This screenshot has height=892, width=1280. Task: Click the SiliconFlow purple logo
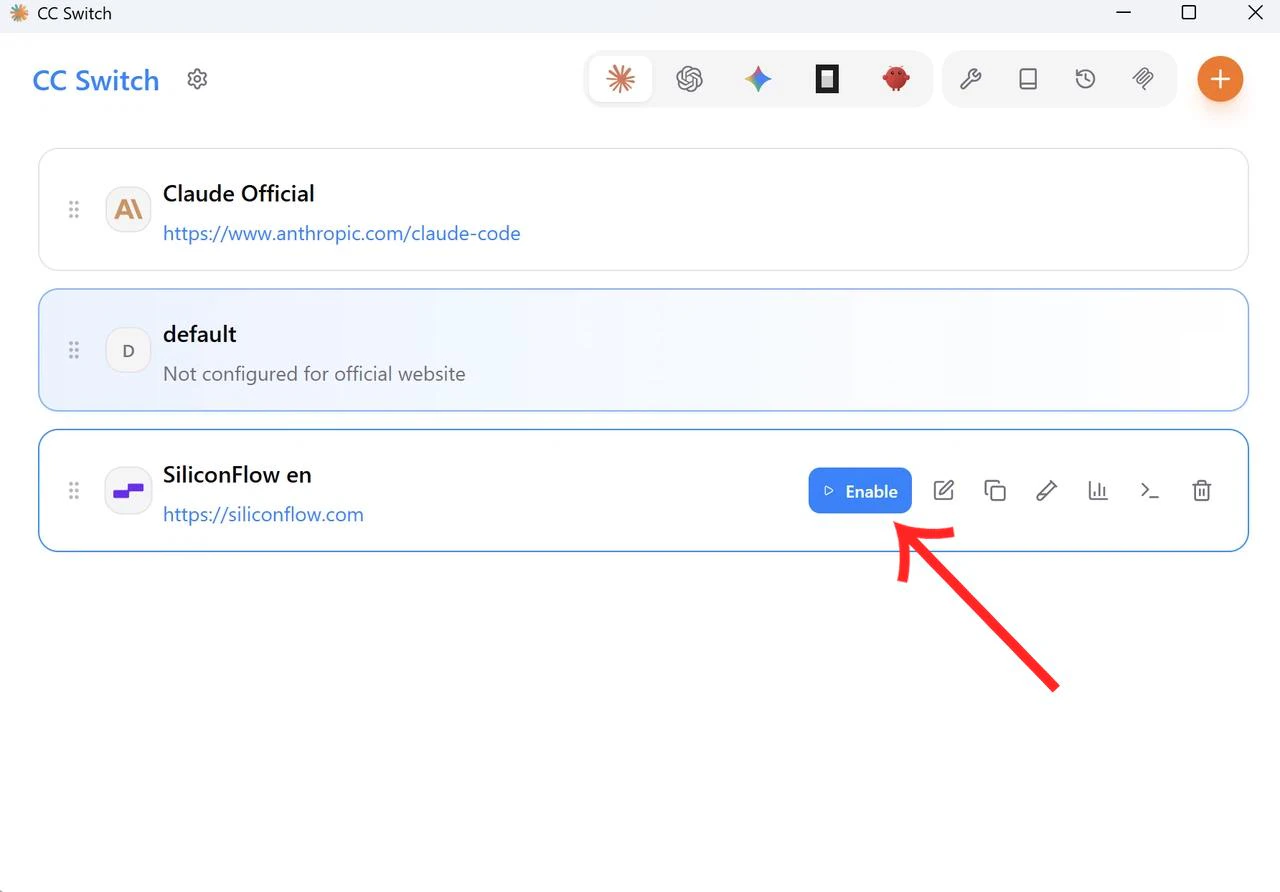[128, 490]
